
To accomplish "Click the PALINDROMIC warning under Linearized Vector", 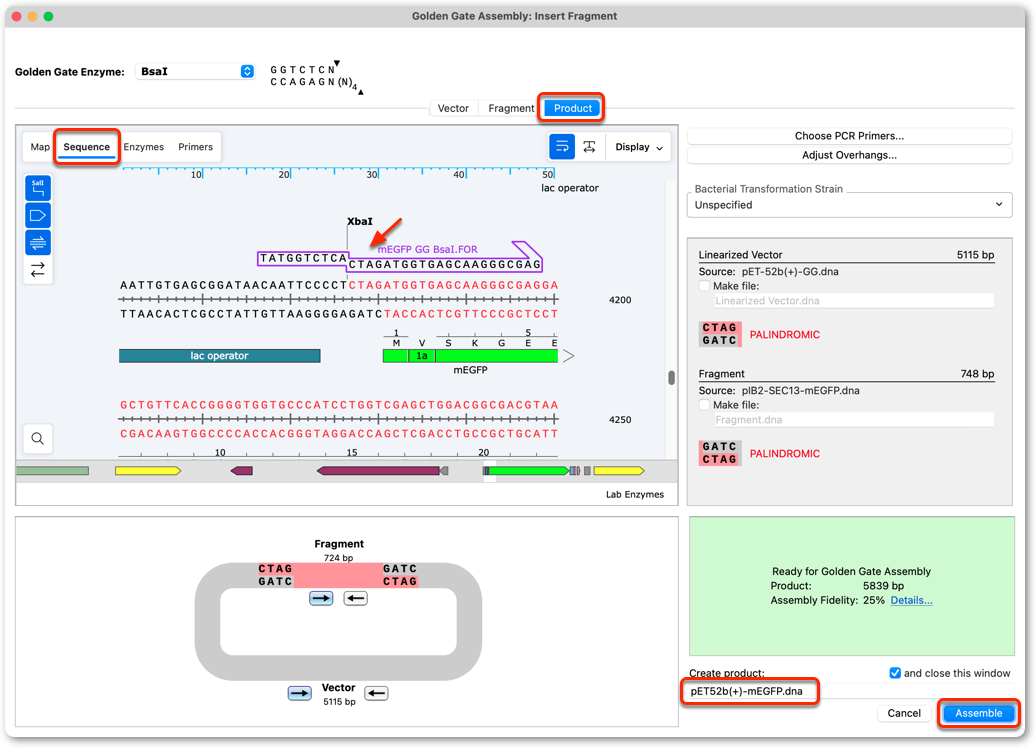I will pos(784,334).
